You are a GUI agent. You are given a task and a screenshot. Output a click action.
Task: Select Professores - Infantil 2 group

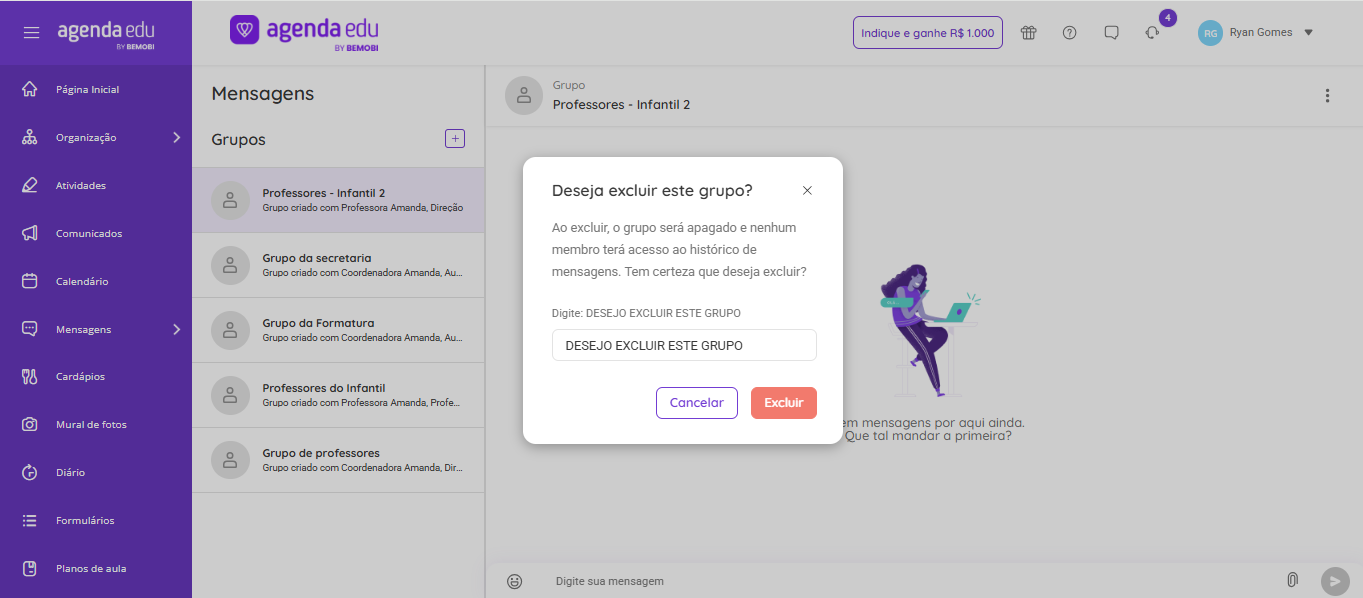(x=338, y=200)
